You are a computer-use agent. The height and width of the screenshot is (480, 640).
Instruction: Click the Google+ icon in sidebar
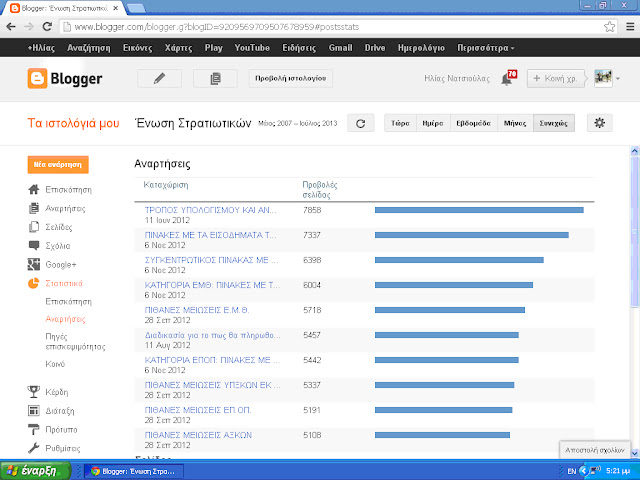(33, 264)
